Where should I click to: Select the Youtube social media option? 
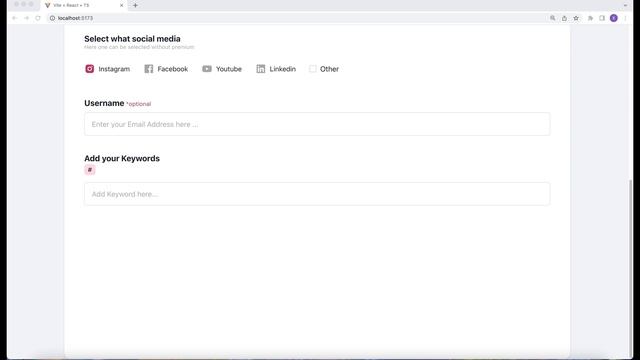pyautogui.click(x=222, y=69)
